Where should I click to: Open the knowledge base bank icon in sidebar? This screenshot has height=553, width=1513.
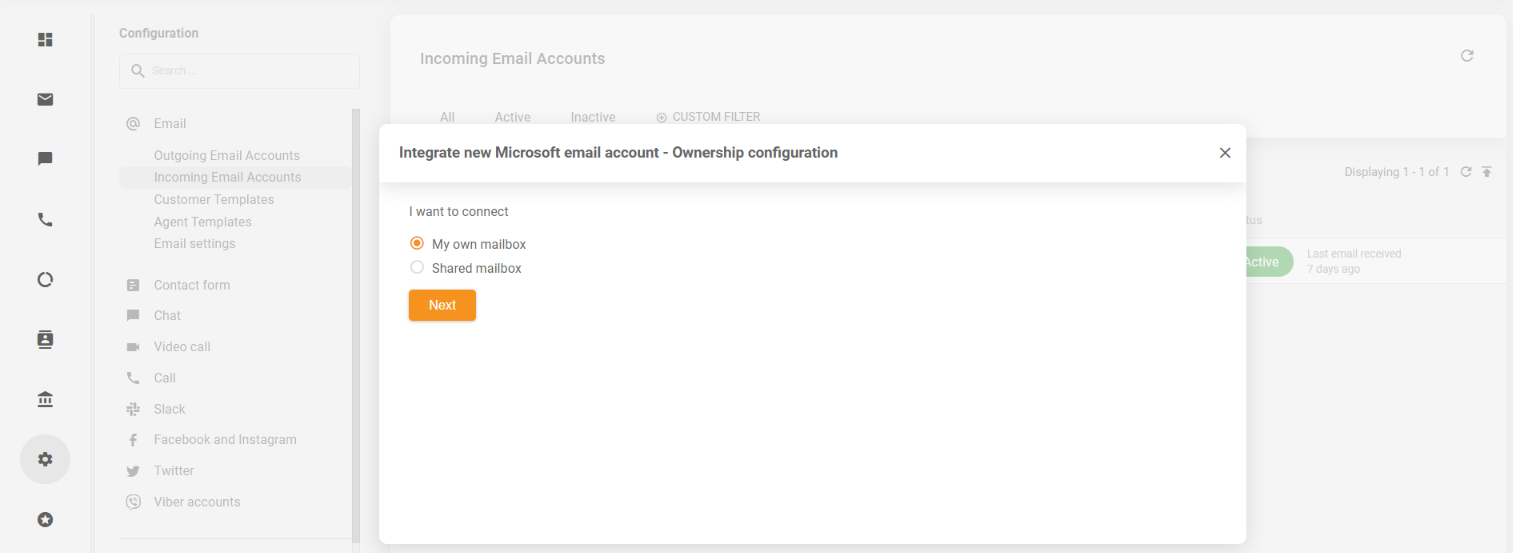(x=45, y=400)
